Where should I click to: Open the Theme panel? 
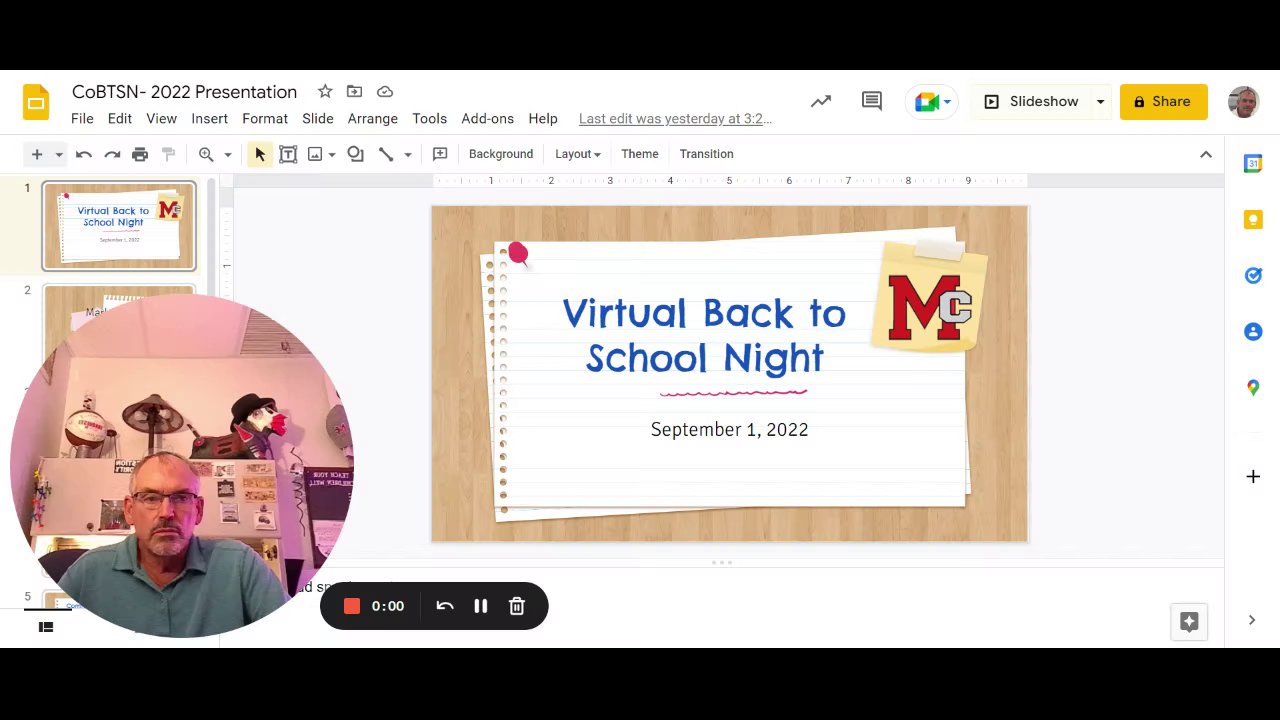[x=640, y=154]
